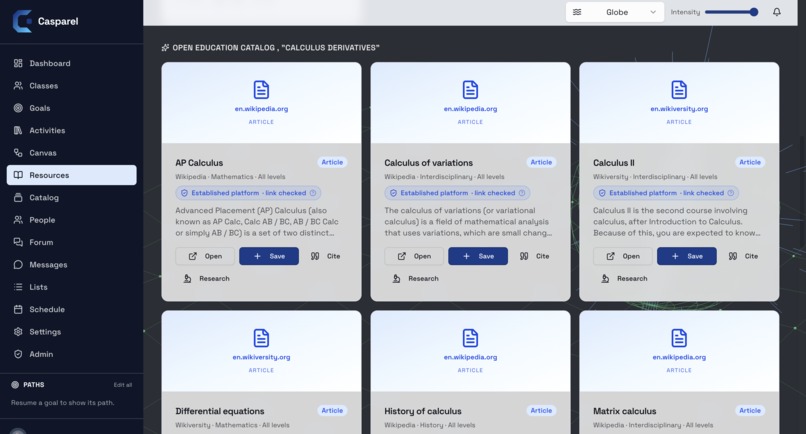Click the Differential equations title
The height and width of the screenshot is (434, 806).
pyautogui.click(x=220, y=411)
